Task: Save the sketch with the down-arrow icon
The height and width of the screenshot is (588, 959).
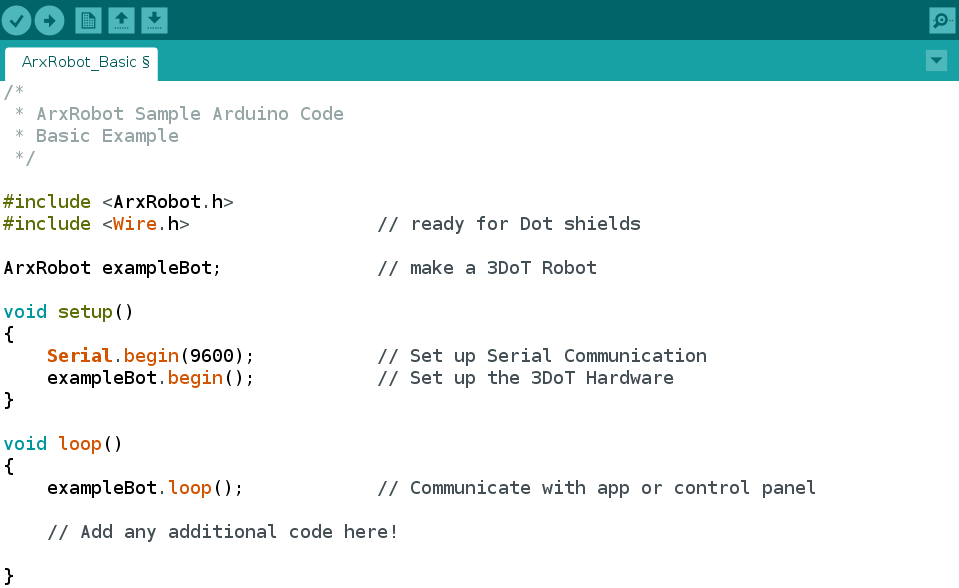Action: [154, 21]
